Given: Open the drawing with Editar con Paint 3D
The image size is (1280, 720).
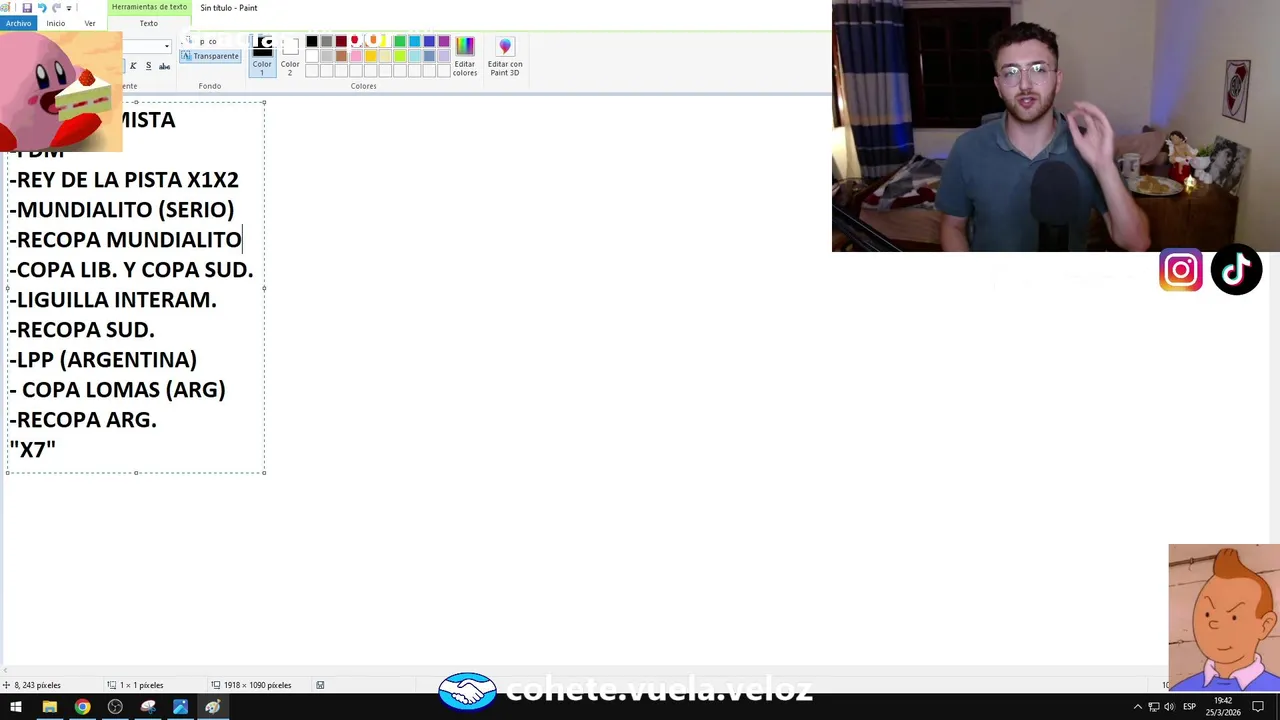Looking at the screenshot, I should click(505, 56).
